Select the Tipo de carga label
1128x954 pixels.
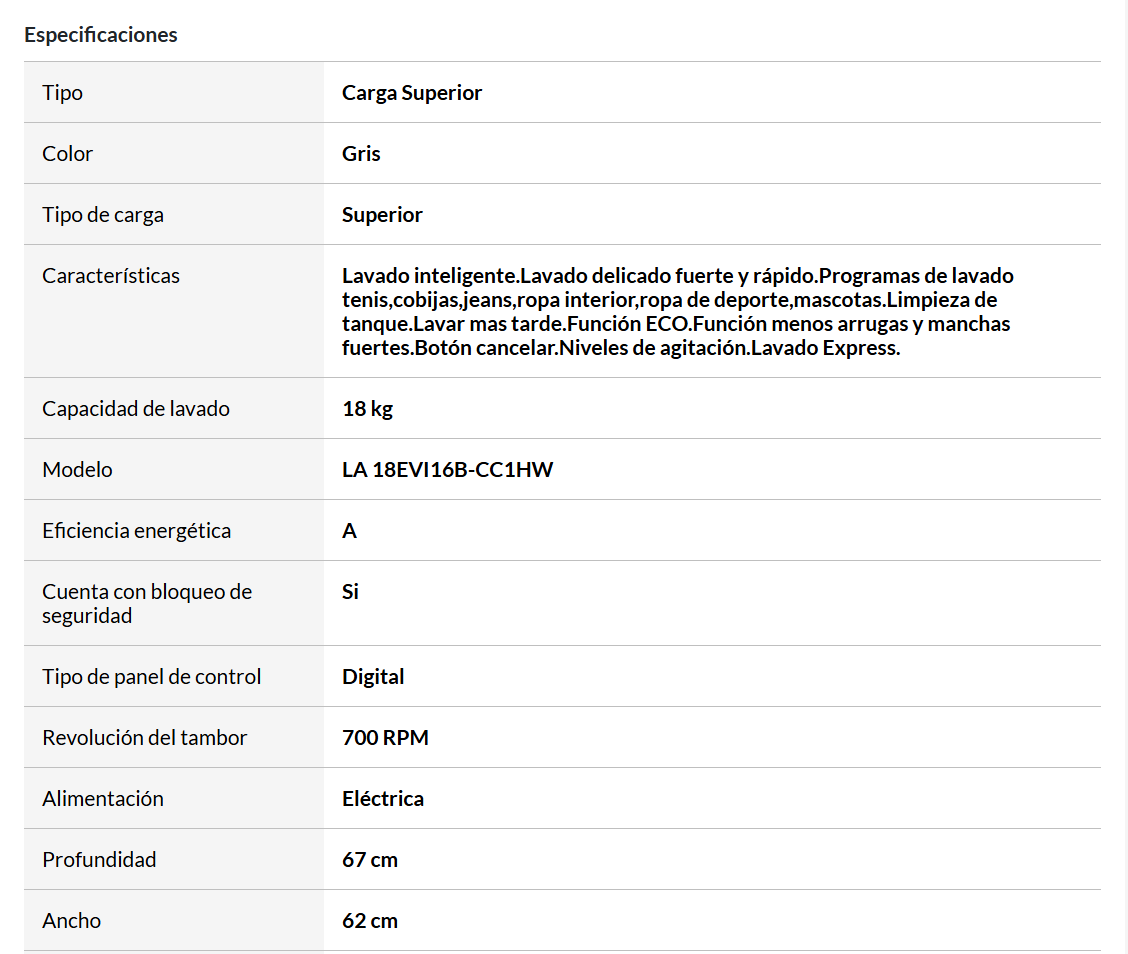103,215
